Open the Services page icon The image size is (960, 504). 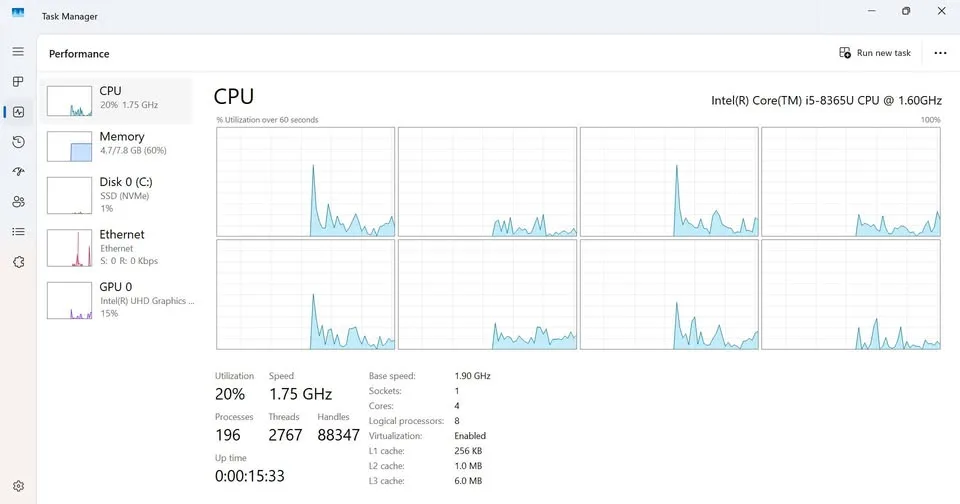(18, 262)
